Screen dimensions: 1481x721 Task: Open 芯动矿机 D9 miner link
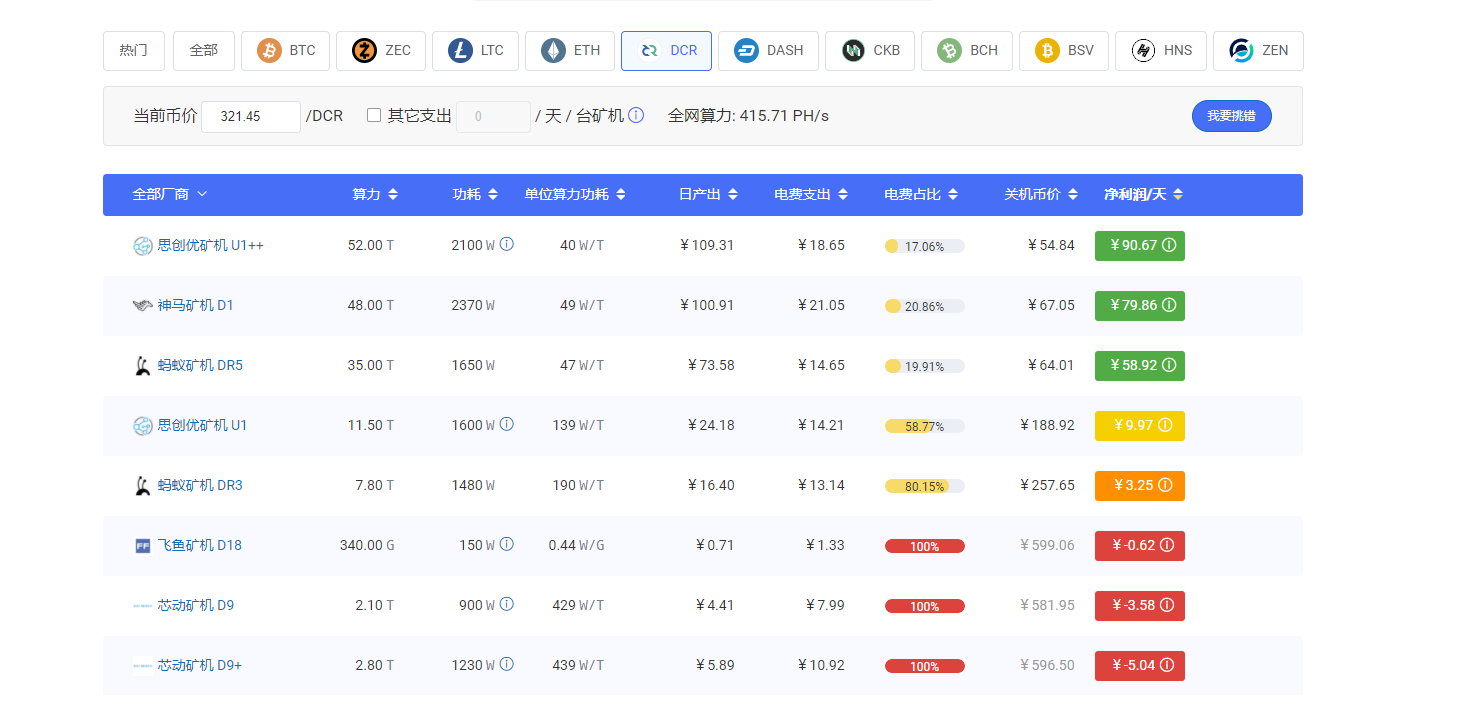point(195,605)
